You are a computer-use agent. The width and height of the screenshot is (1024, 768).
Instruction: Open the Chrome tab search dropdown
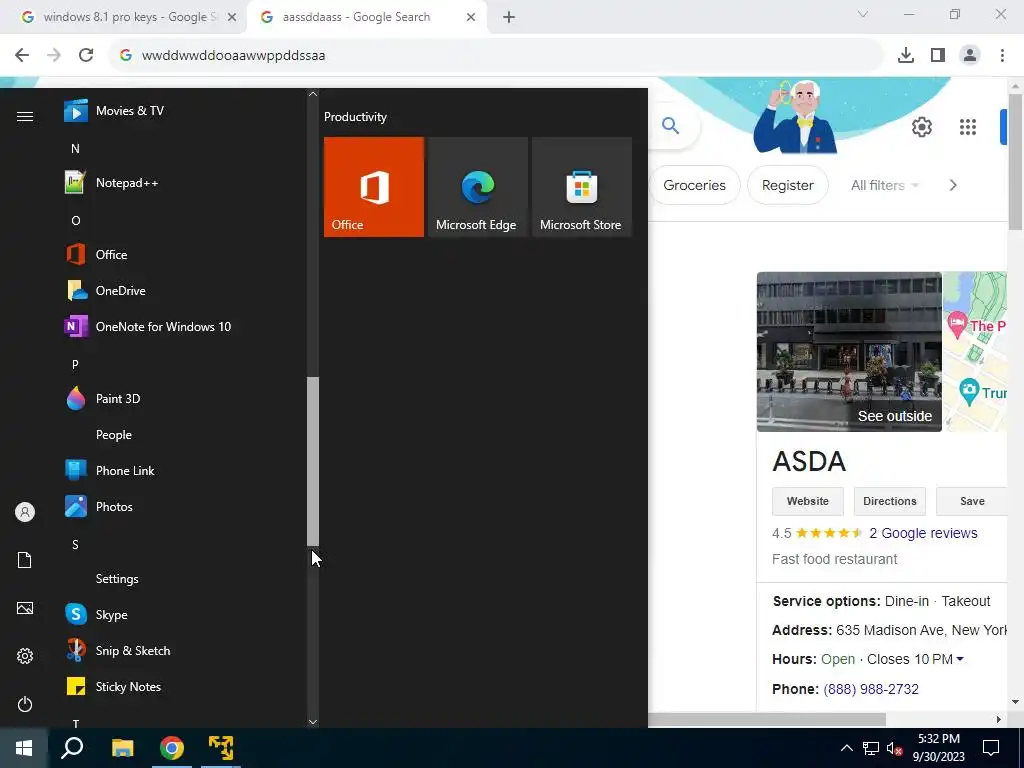coord(863,14)
